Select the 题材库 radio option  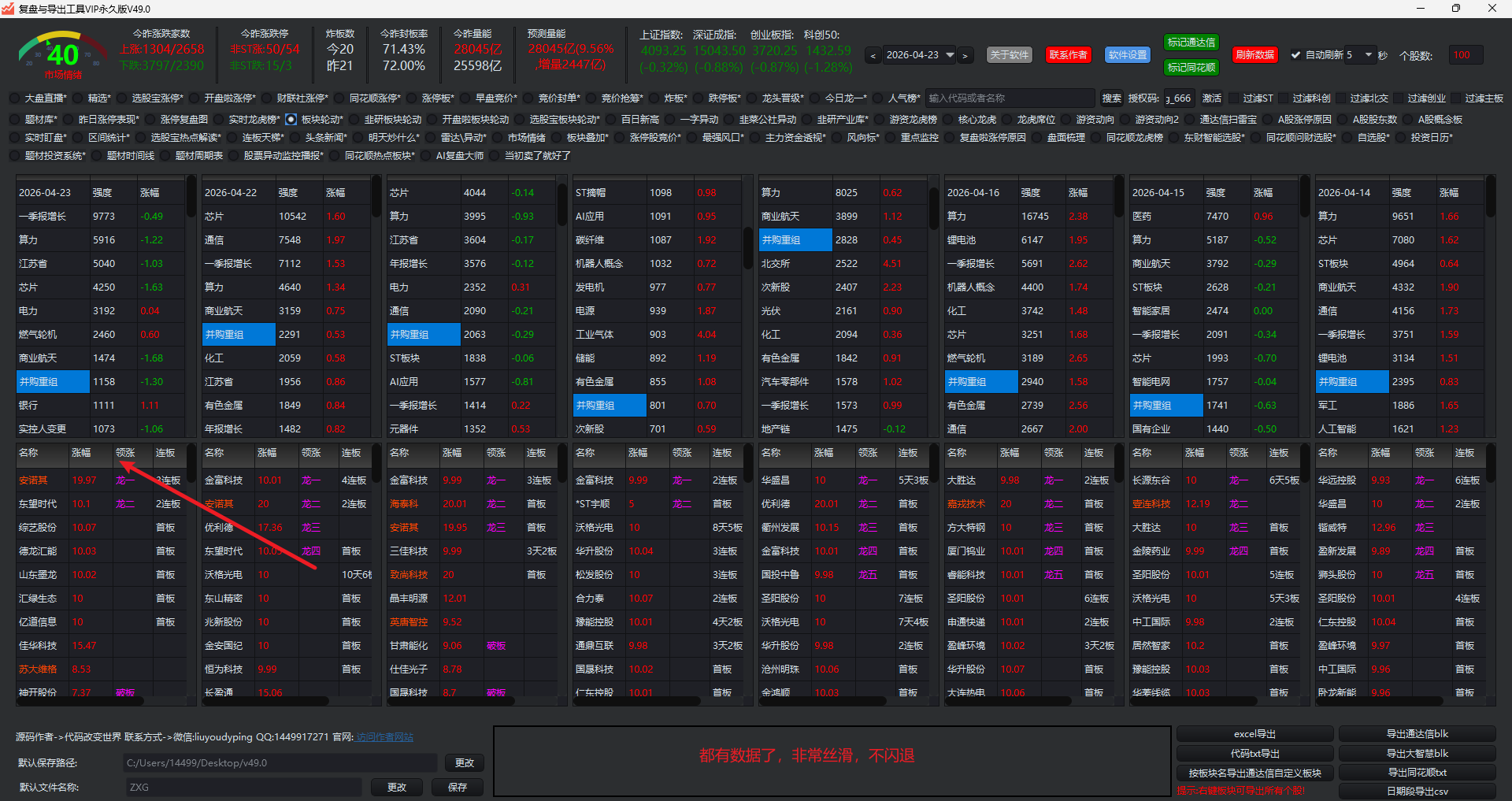pos(16,120)
